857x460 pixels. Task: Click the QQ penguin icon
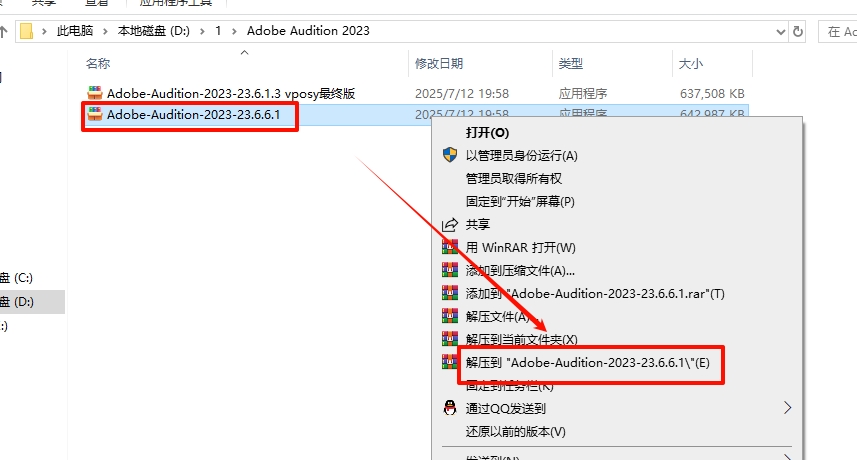450,408
